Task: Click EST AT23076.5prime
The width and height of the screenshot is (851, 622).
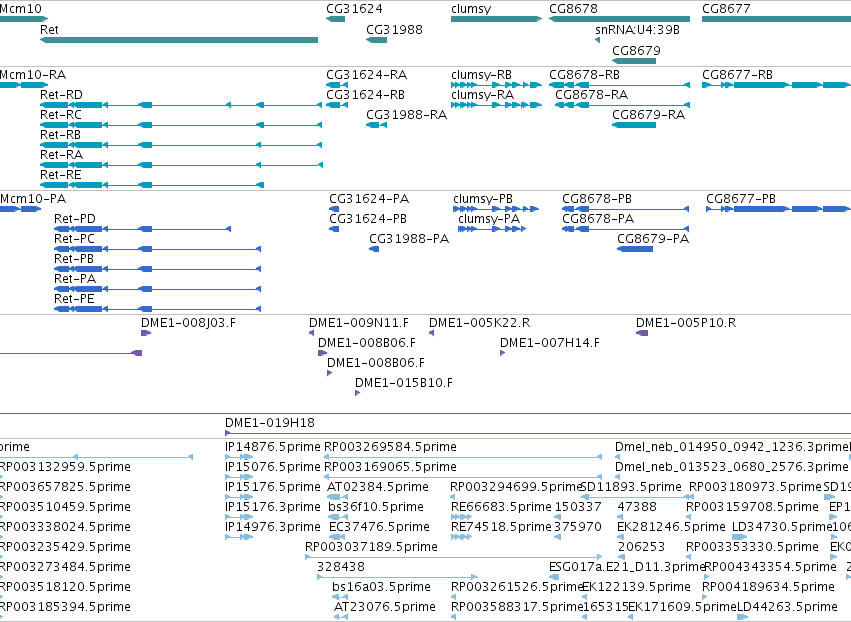Action: coord(341,617)
